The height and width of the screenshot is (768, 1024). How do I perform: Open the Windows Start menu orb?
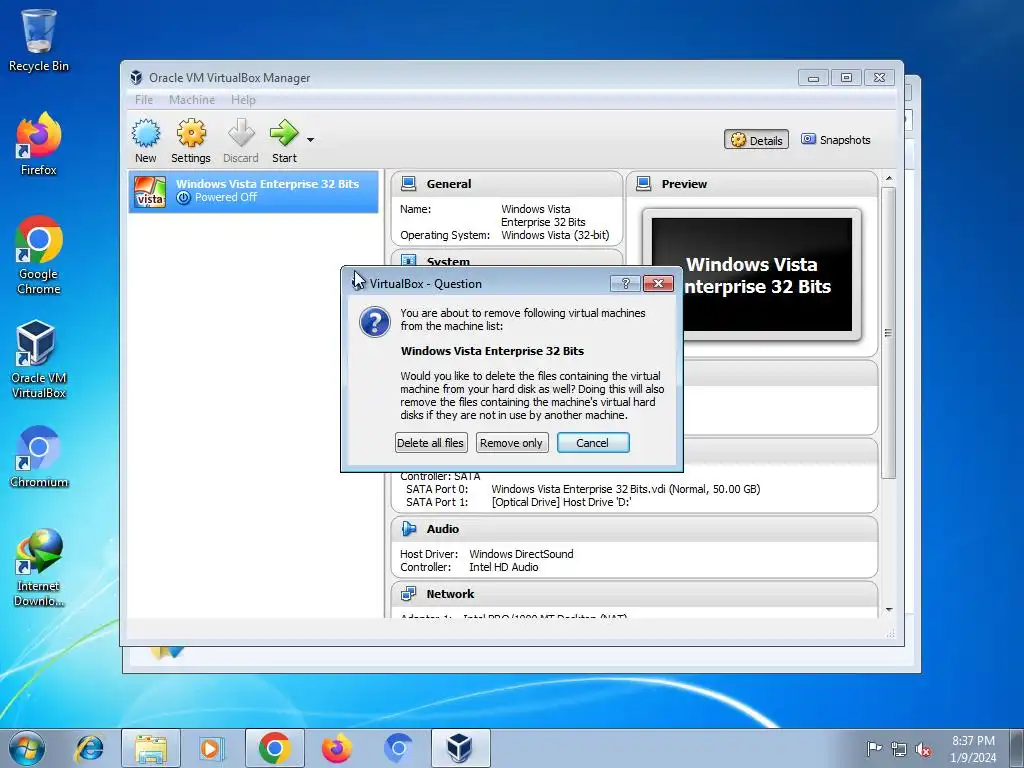(x=27, y=748)
